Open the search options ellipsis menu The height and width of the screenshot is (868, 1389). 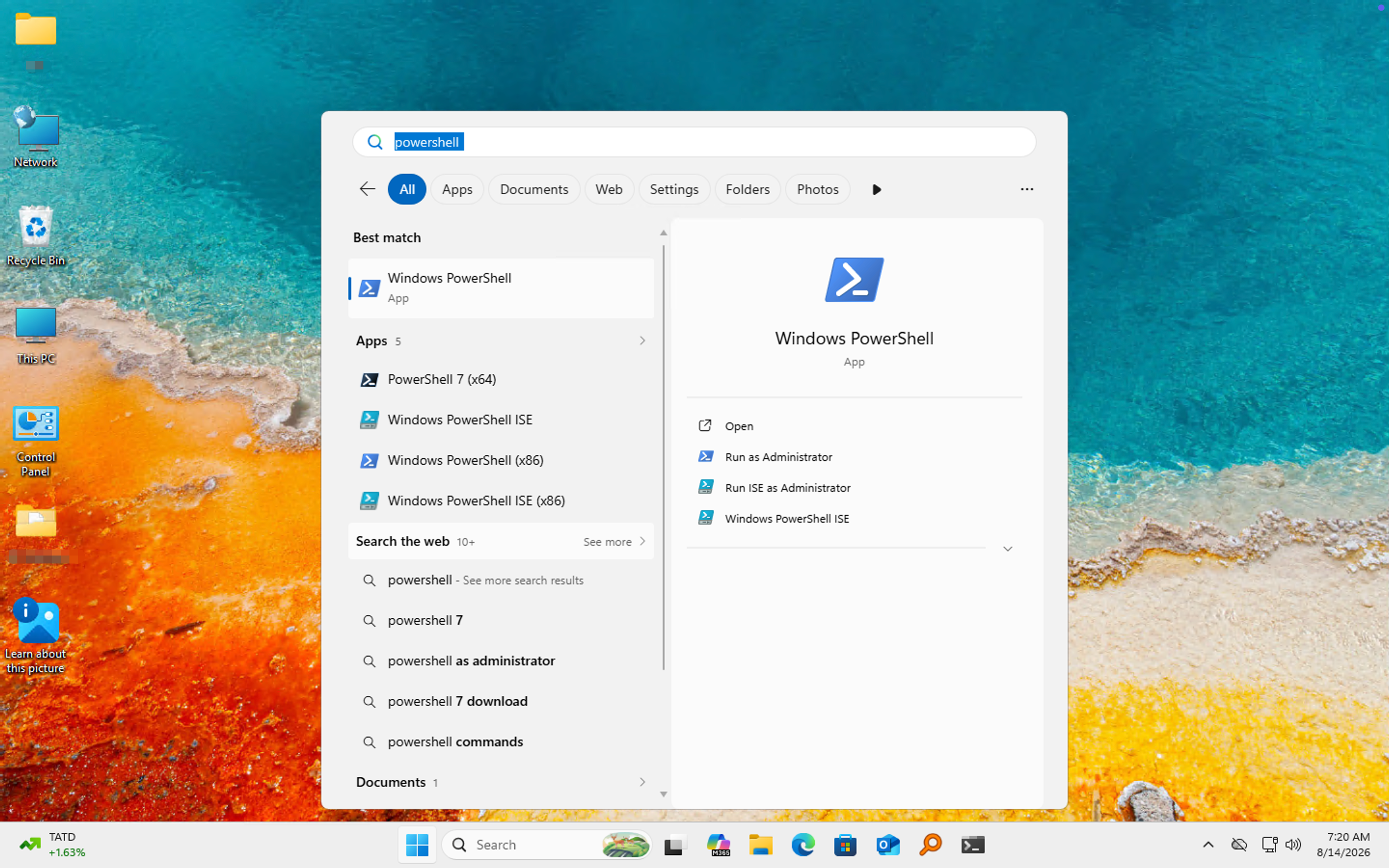pos(1027,189)
